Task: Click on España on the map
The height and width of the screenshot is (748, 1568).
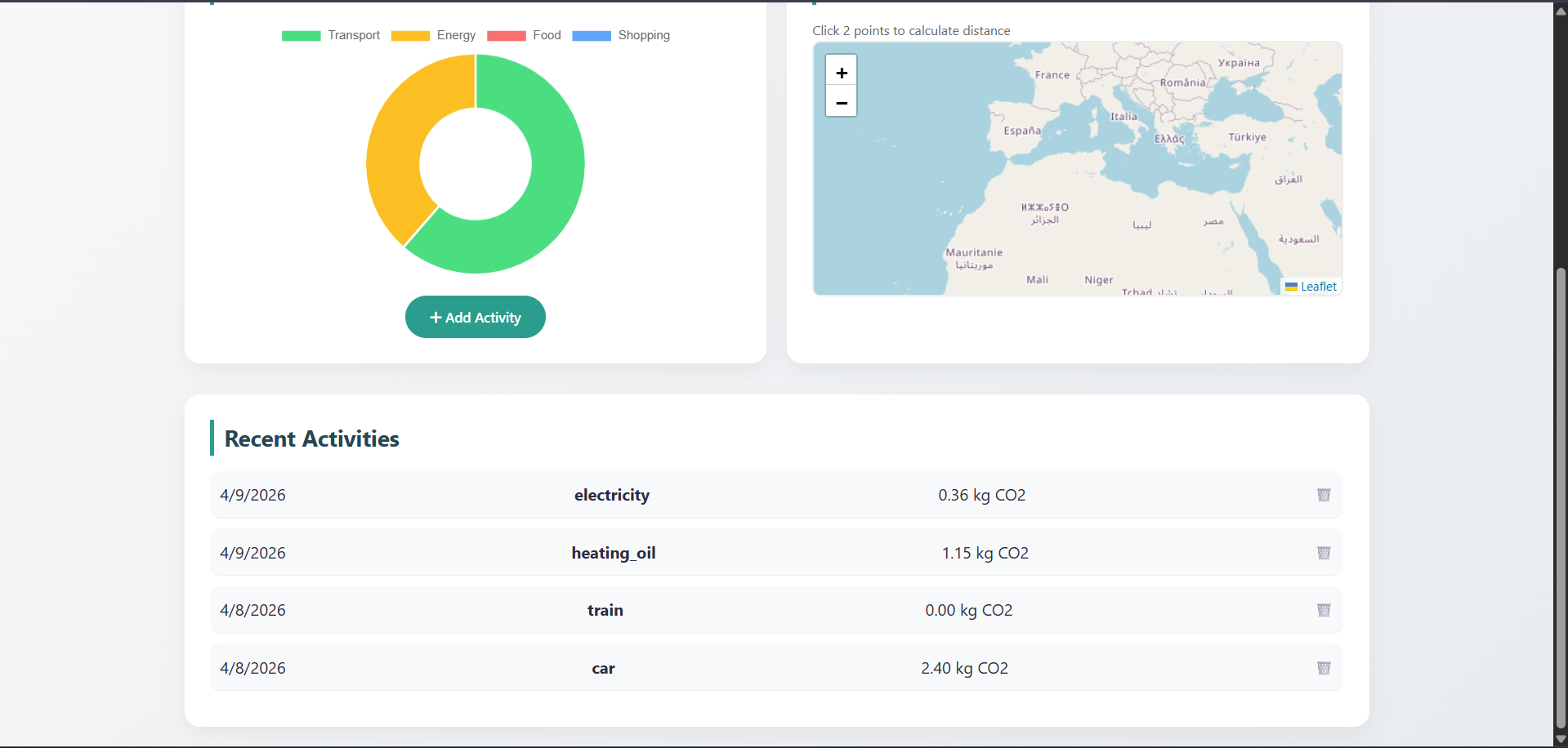Action: tap(1021, 131)
